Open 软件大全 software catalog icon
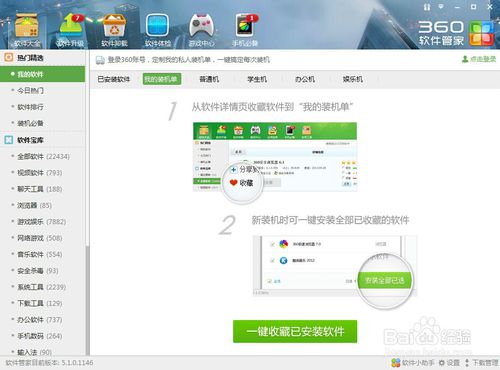500x370 pixels. pyautogui.click(x=27, y=30)
